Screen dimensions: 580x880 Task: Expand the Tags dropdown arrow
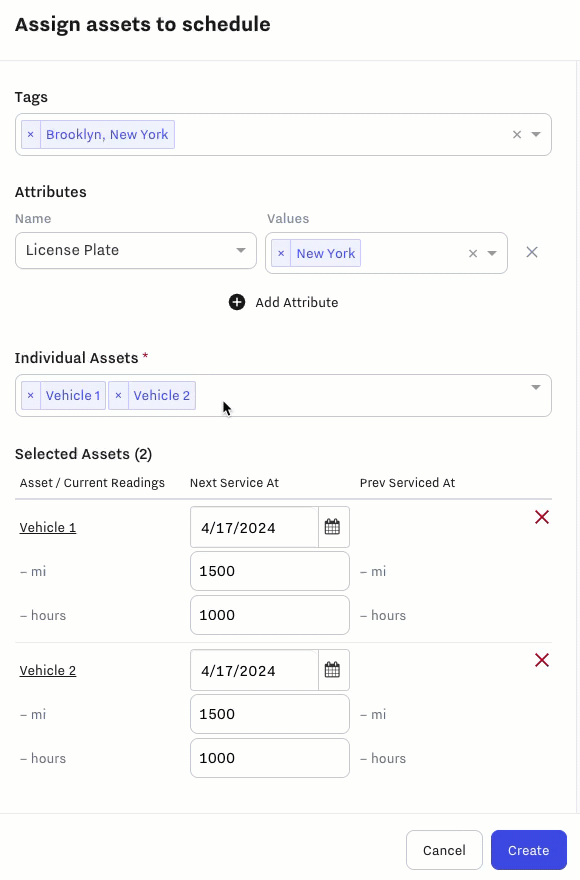tap(536, 135)
